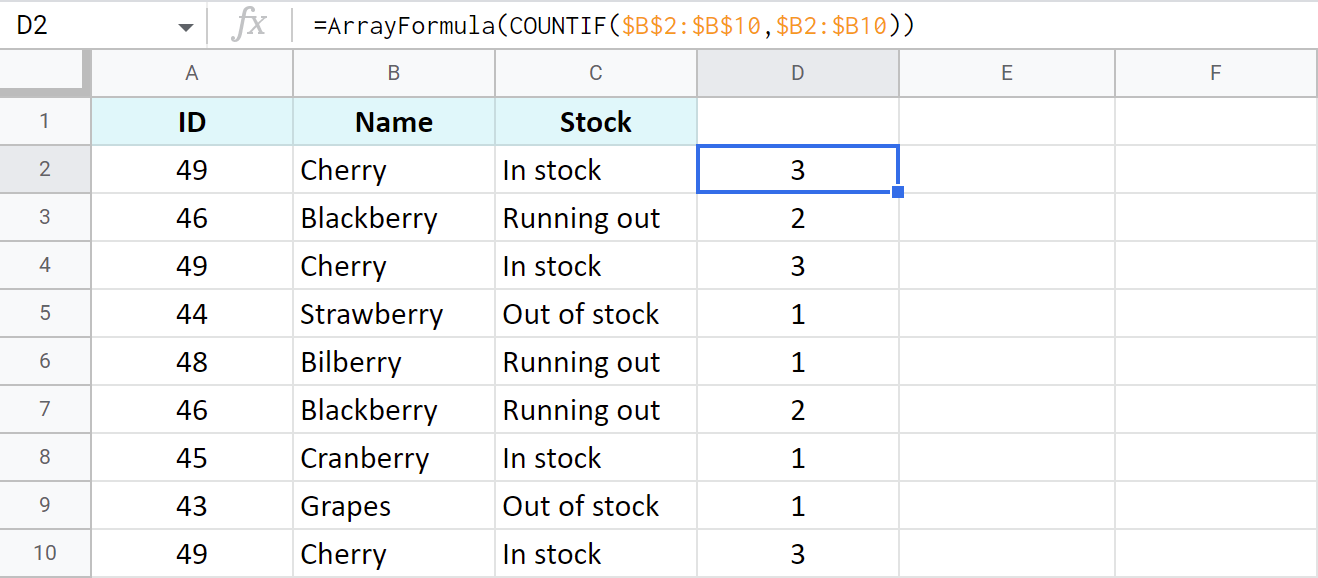The height and width of the screenshot is (578, 1318).
Task: Click the fill handle on cell D2
Action: click(897, 192)
